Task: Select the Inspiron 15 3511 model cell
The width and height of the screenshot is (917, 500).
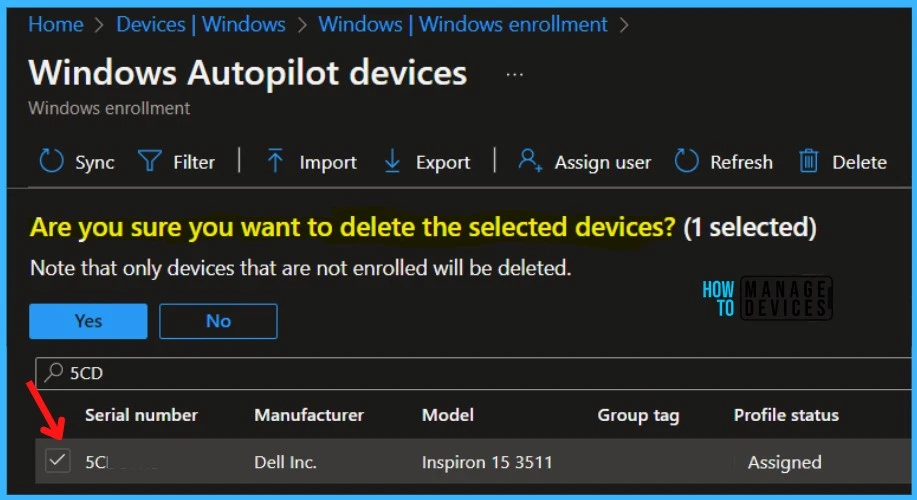Action: (487, 462)
